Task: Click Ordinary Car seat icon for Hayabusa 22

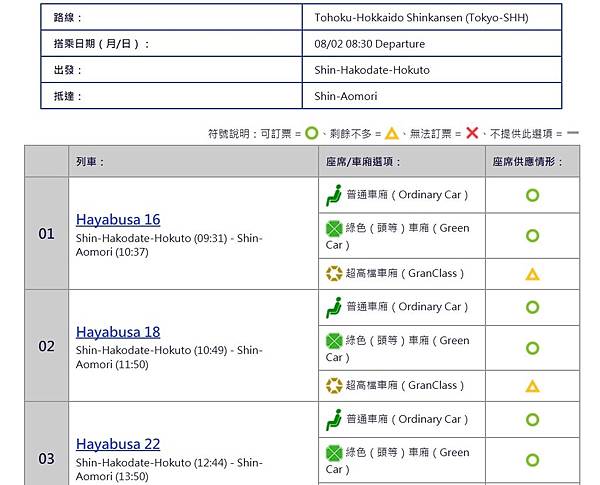Action: [334, 420]
